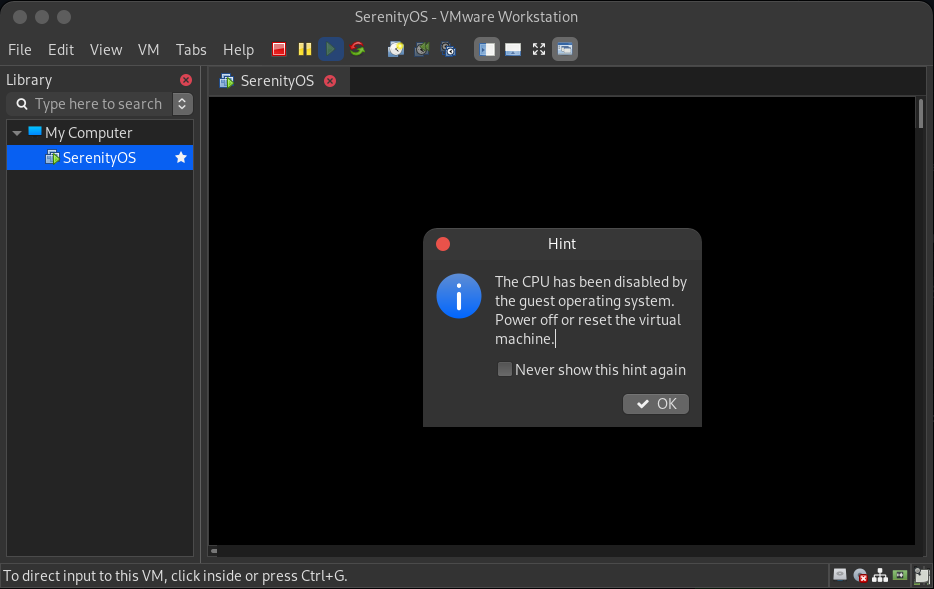The width and height of the screenshot is (934, 589).
Task: Switch to the SerenityOS tab
Action: [278, 81]
